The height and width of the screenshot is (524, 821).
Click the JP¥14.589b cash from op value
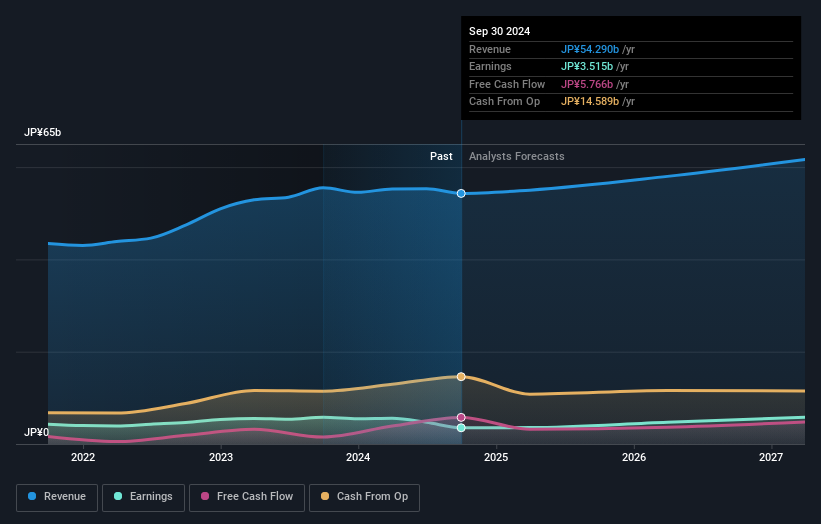[x=590, y=102]
